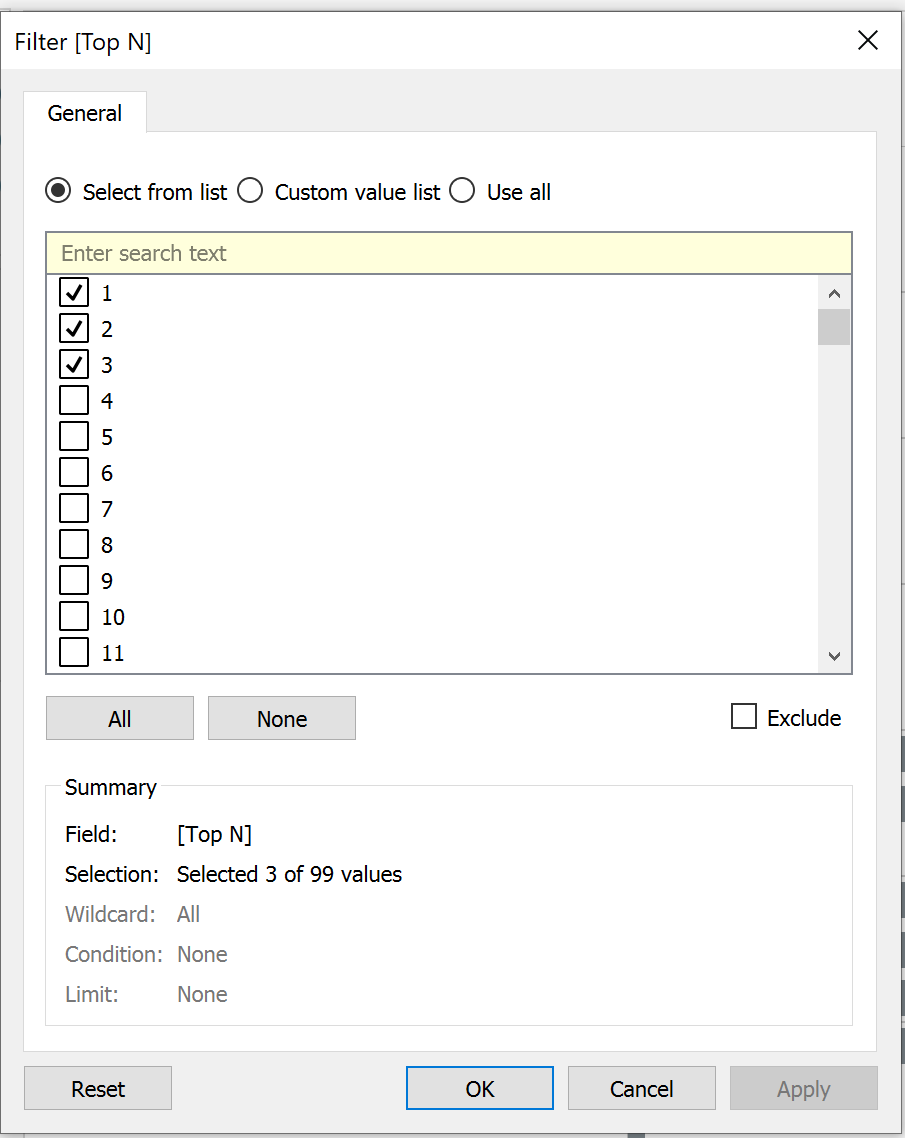Confirm the filter with OK
The width and height of the screenshot is (905, 1138).
pyautogui.click(x=480, y=1089)
